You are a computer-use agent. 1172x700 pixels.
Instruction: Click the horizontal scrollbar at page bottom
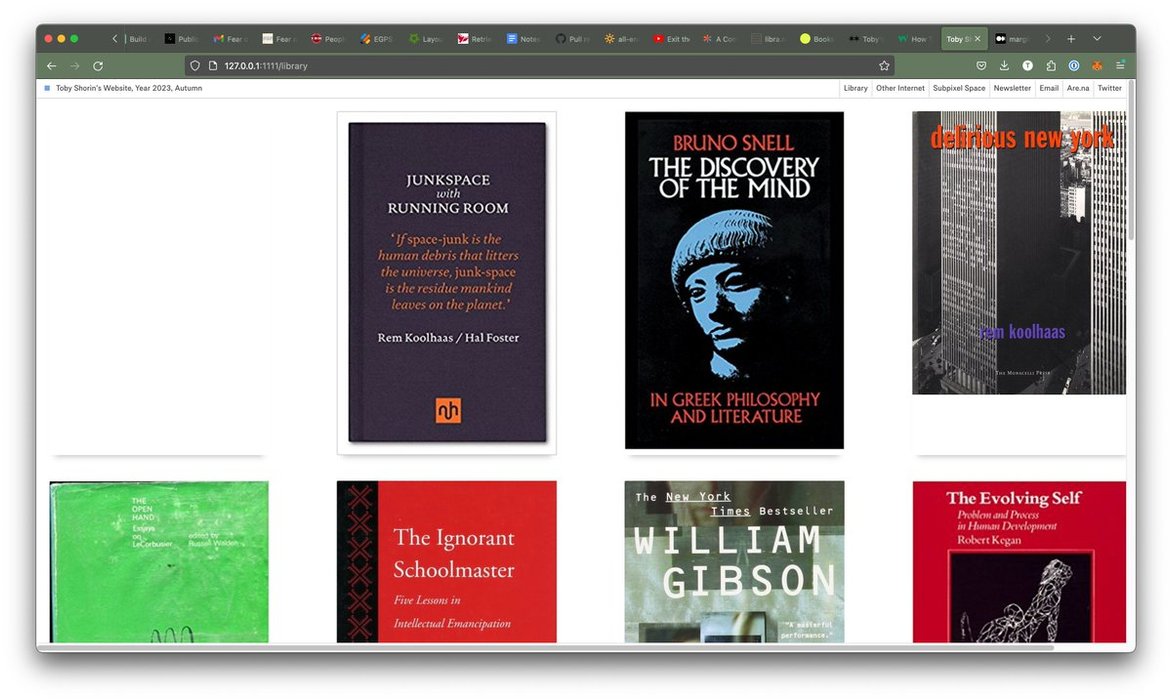click(546, 647)
